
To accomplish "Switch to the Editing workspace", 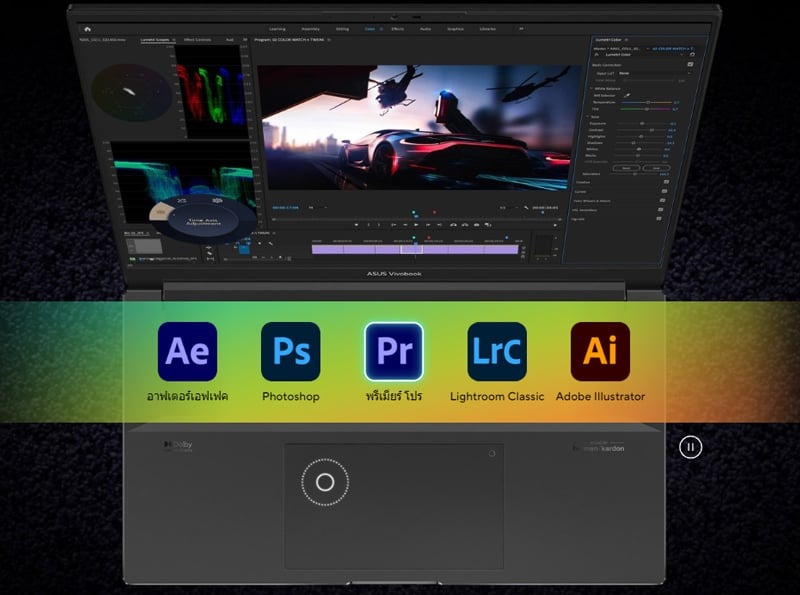I will click(x=342, y=29).
